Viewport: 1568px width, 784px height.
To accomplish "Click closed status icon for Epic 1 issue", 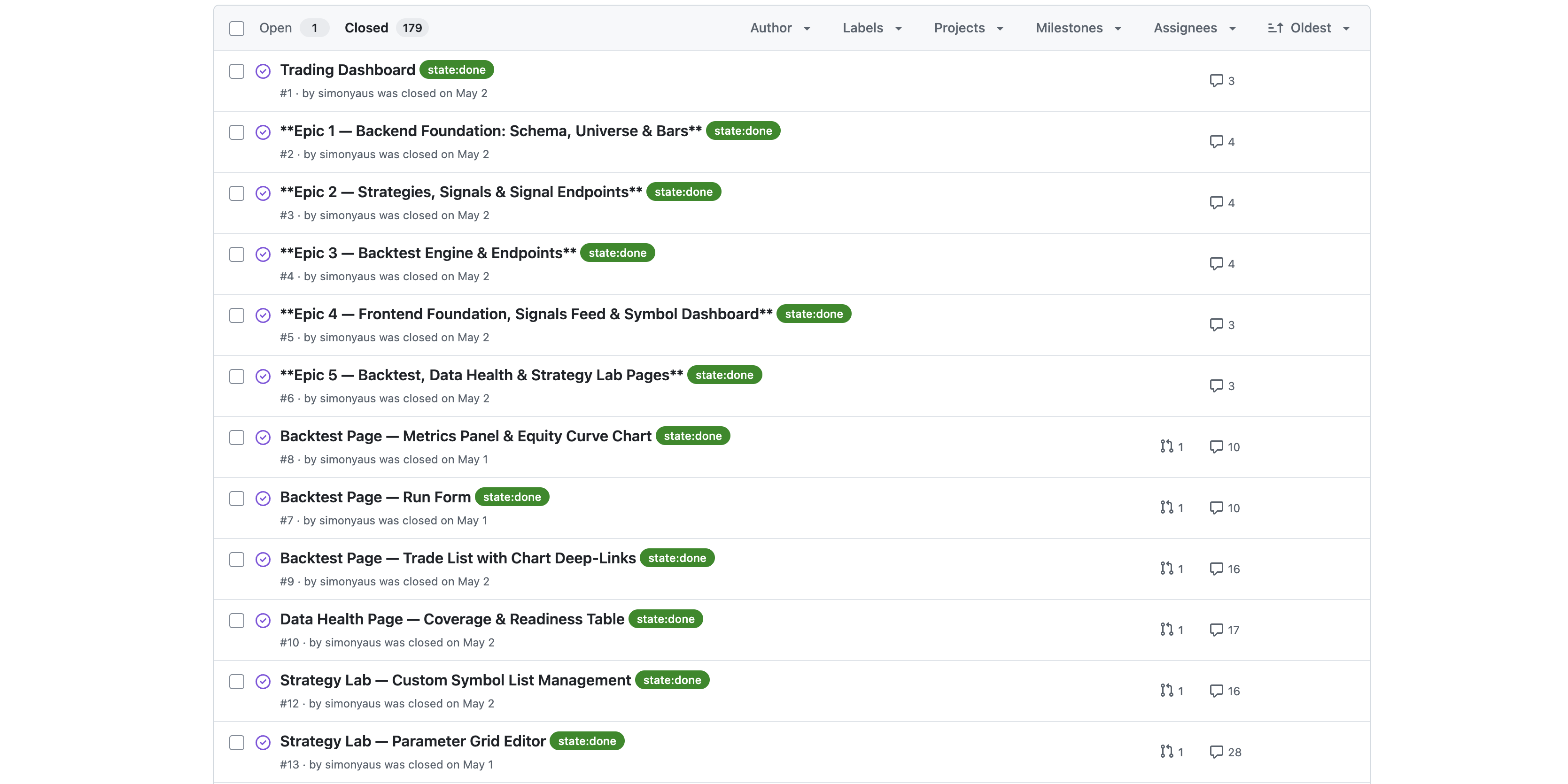I will [263, 132].
